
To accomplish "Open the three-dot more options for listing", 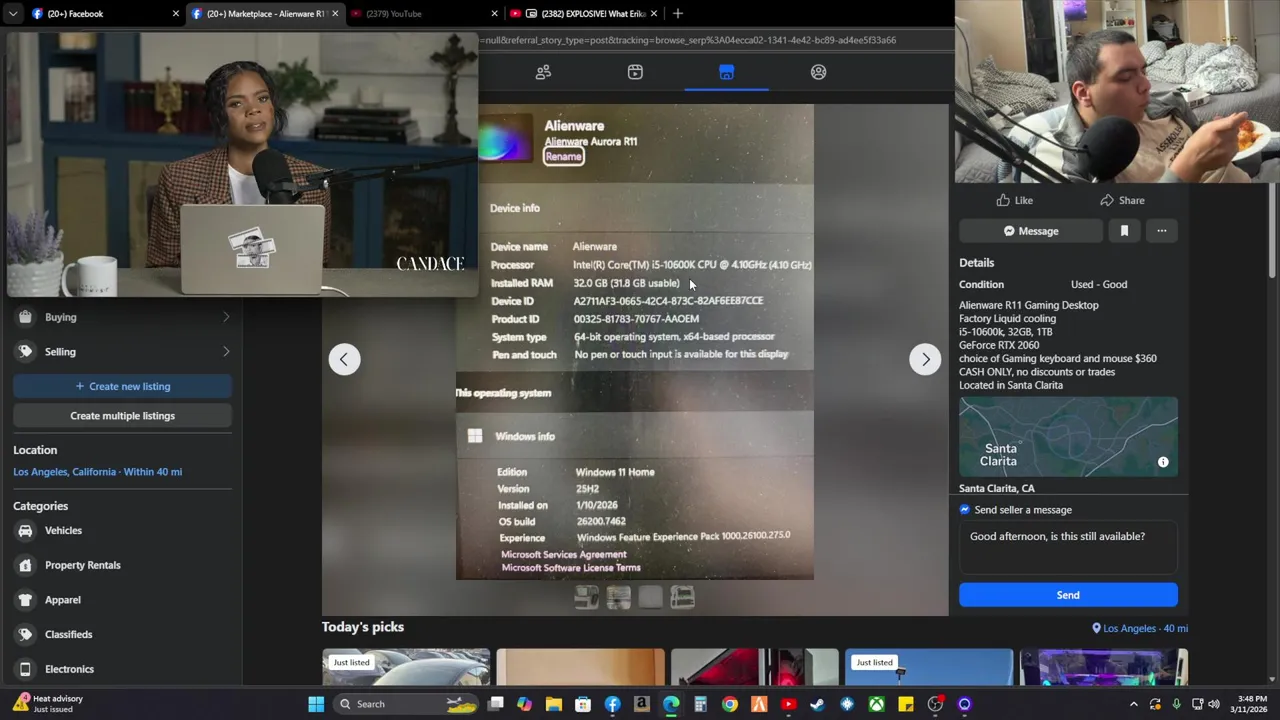I will tap(1162, 231).
